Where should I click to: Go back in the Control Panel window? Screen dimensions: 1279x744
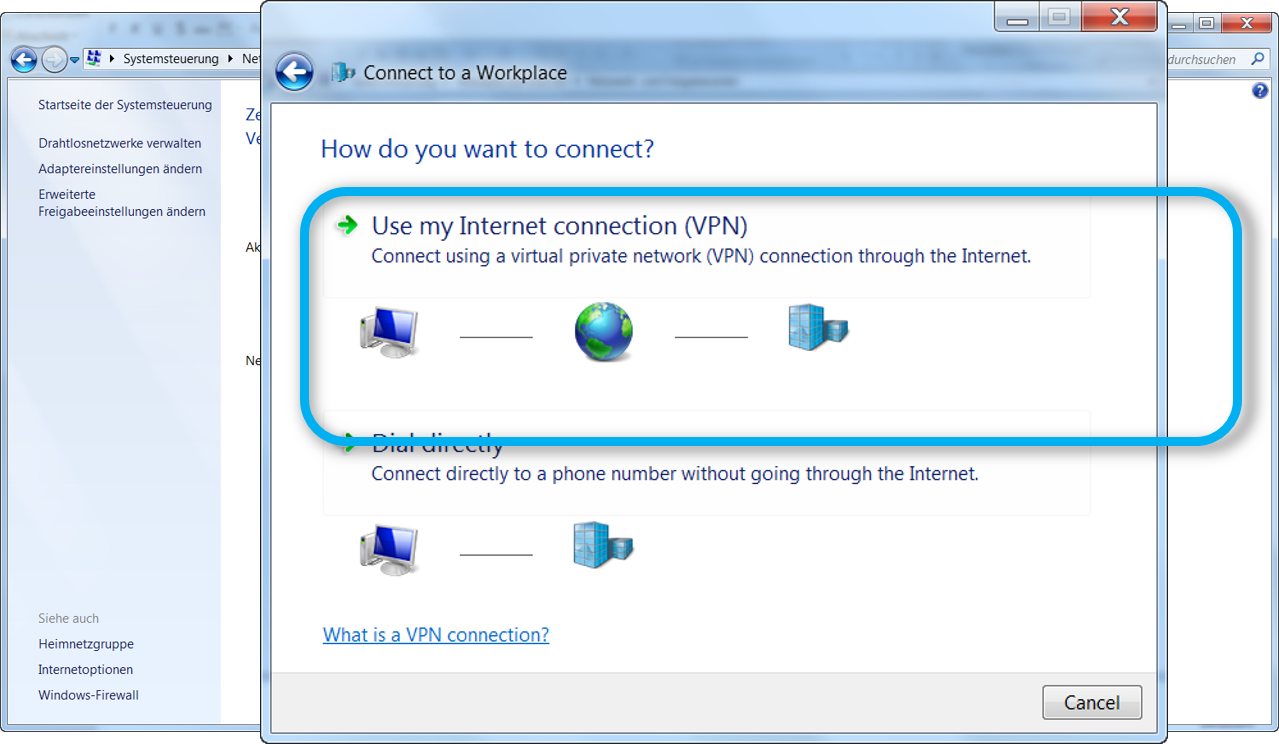[24, 60]
